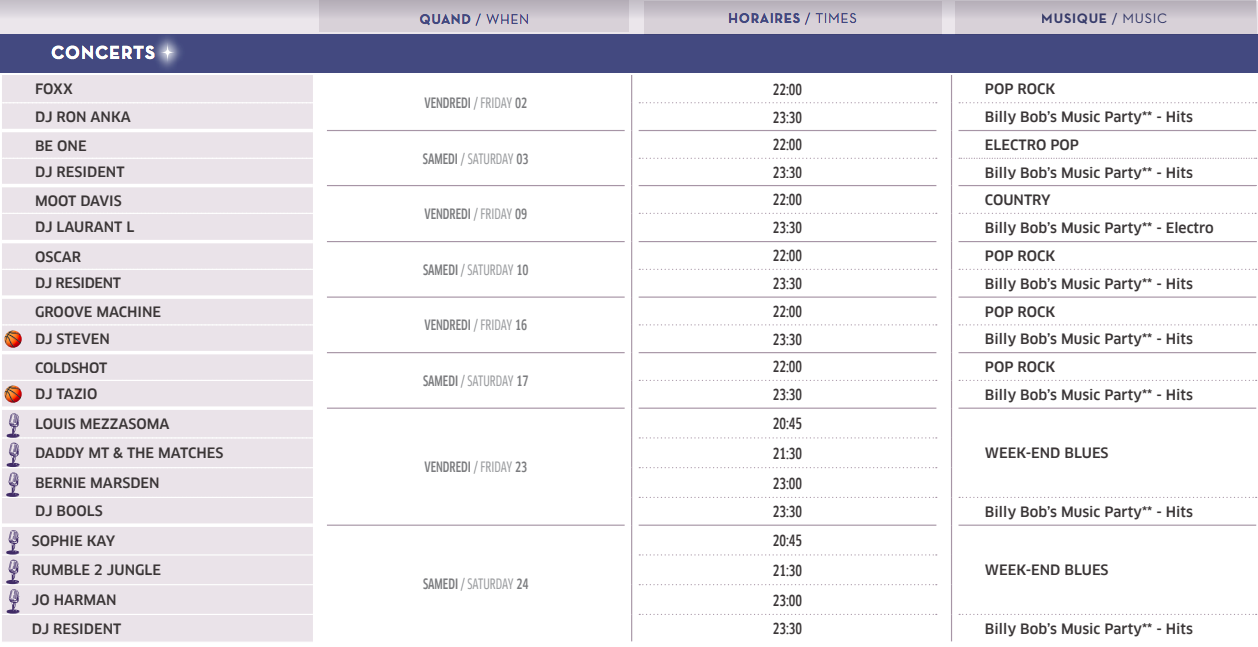Click the ELECTRO POP genre label
The height and width of the screenshot is (647, 1258).
coord(1031,145)
